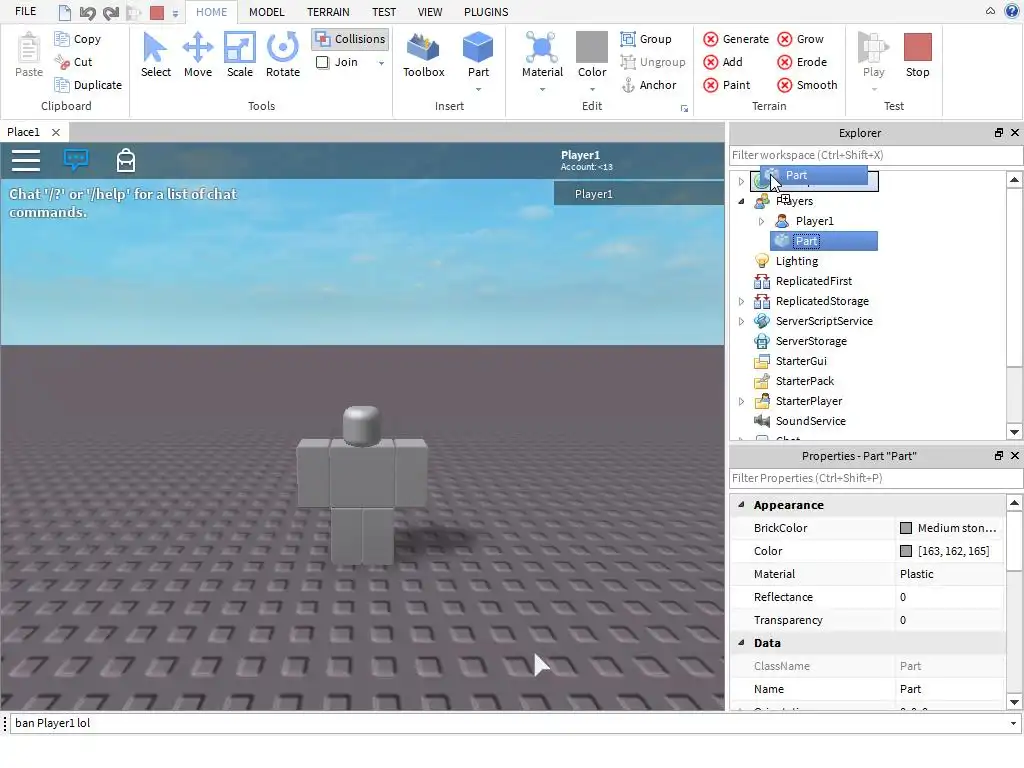Select ServerStorage in the Explorer
The height and width of the screenshot is (768, 1024).
point(811,342)
